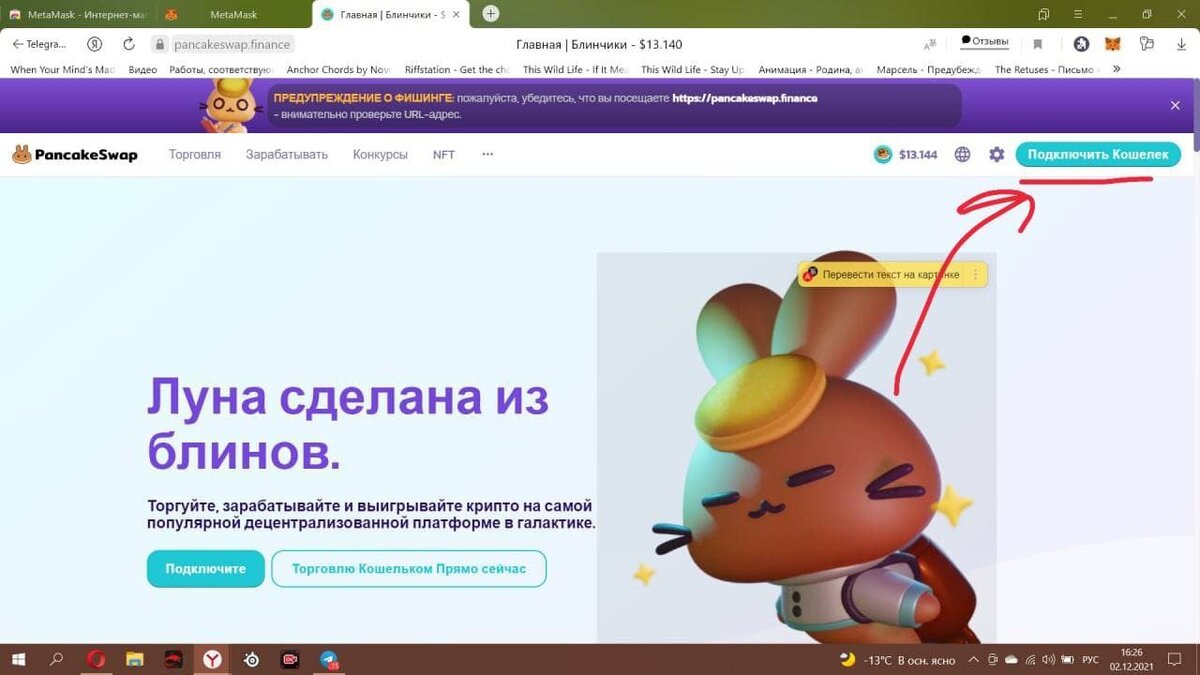Open bookmark Работы, соответствую
The height and width of the screenshot is (675, 1200).
point(221,70)
